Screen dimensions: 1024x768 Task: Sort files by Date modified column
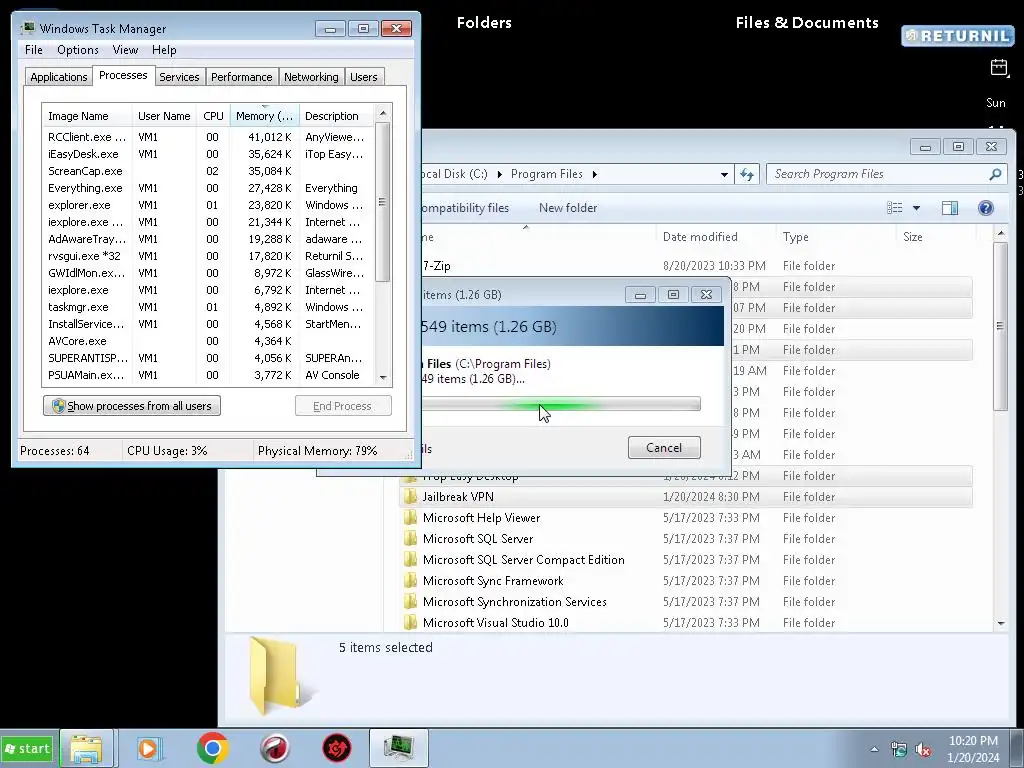(715, 236)
